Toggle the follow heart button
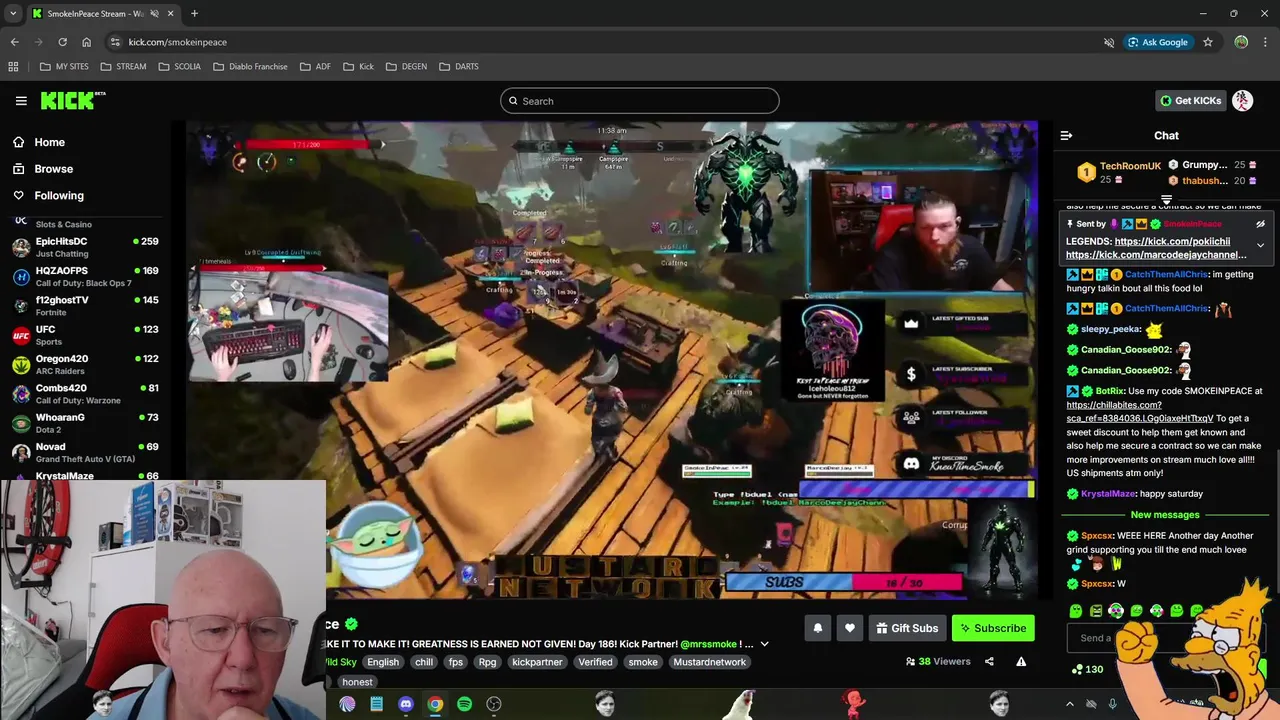Image resolution: width=1280 pixels, height=720 pixels. coord(850,628)
